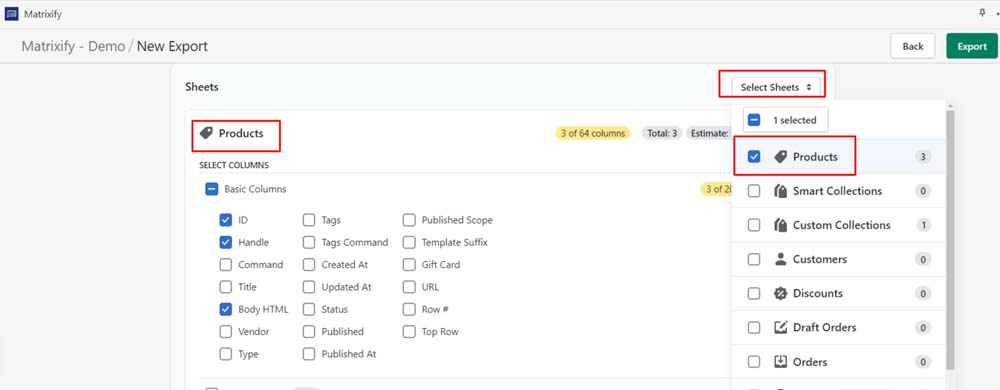Click the Products tag icon in the sheet header
This screenshot has width=1000, height=390.
(x=206, y=133)
